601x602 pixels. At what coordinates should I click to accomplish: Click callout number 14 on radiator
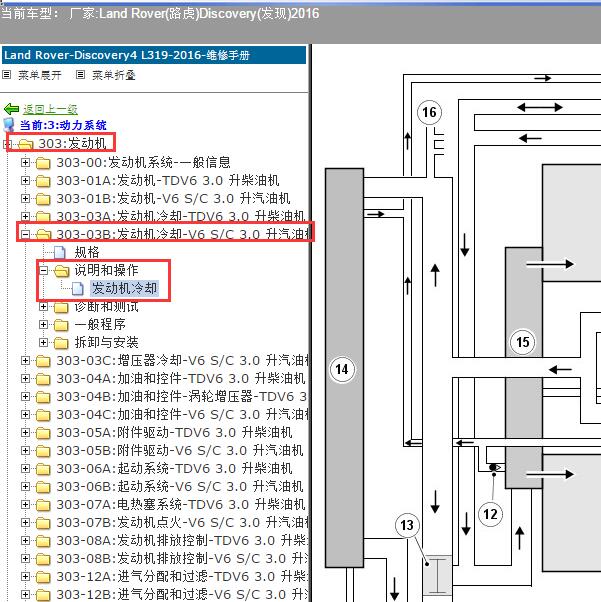coord(342,369)
